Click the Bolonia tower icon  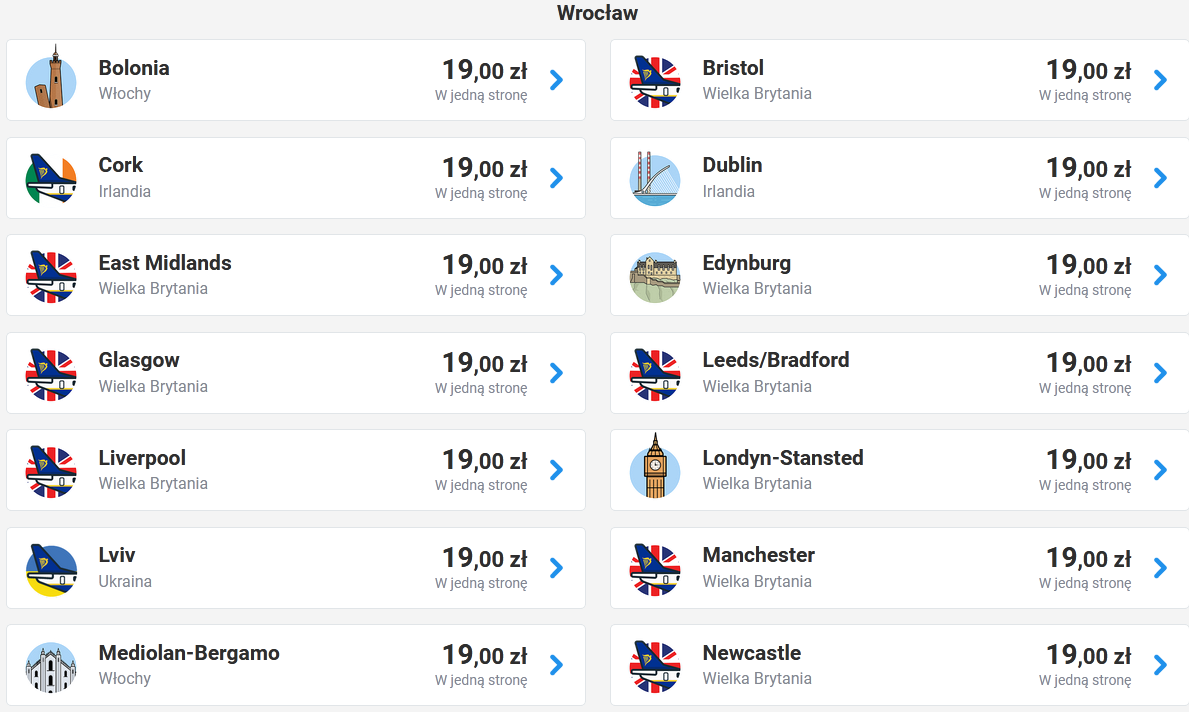[x=51, y=77]
